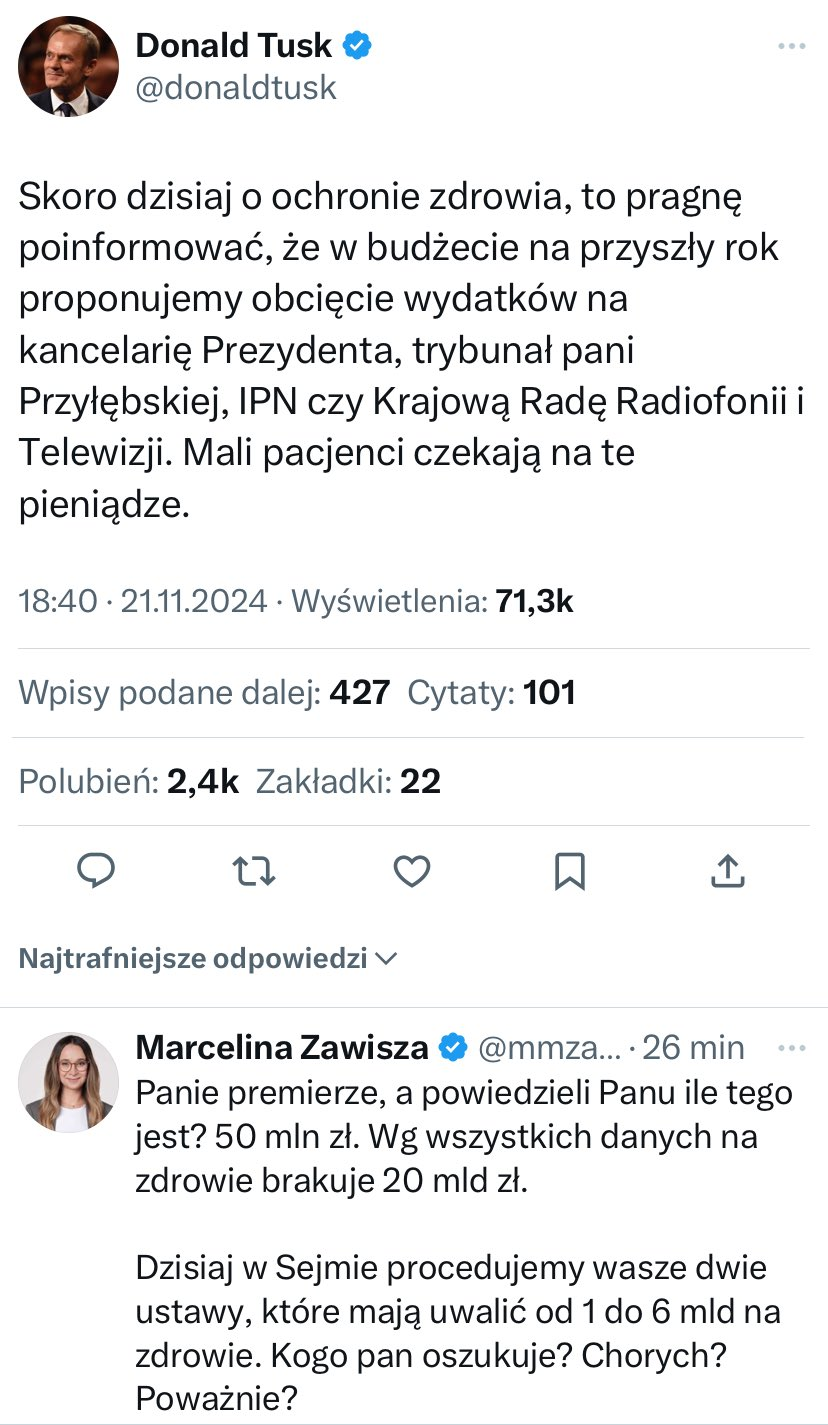
Task: Tap the repost arrows icon
Action: (254, 872)
